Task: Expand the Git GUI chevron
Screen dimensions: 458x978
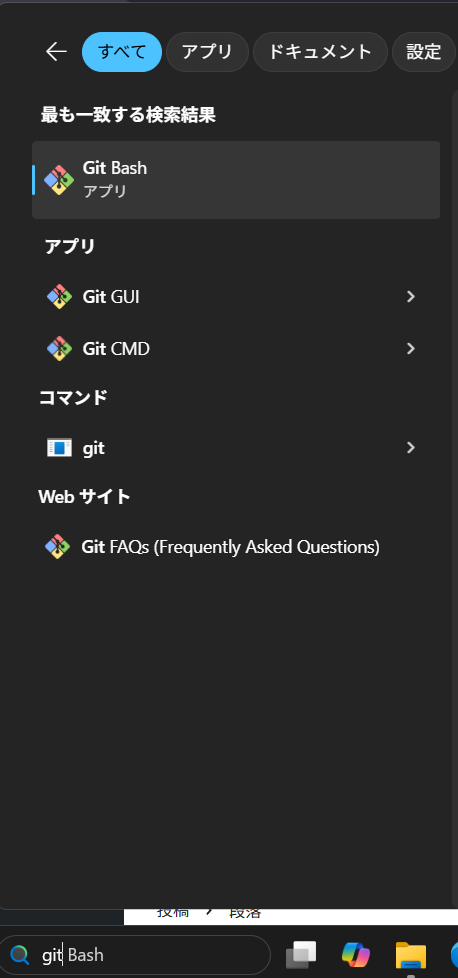Action: coord(411,297)
